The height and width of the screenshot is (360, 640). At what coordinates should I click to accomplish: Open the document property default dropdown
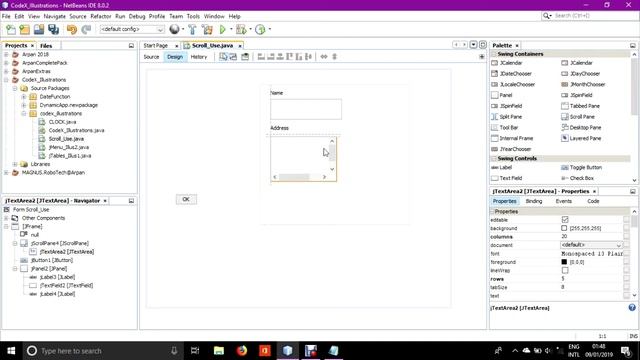(x=591, y=245)
